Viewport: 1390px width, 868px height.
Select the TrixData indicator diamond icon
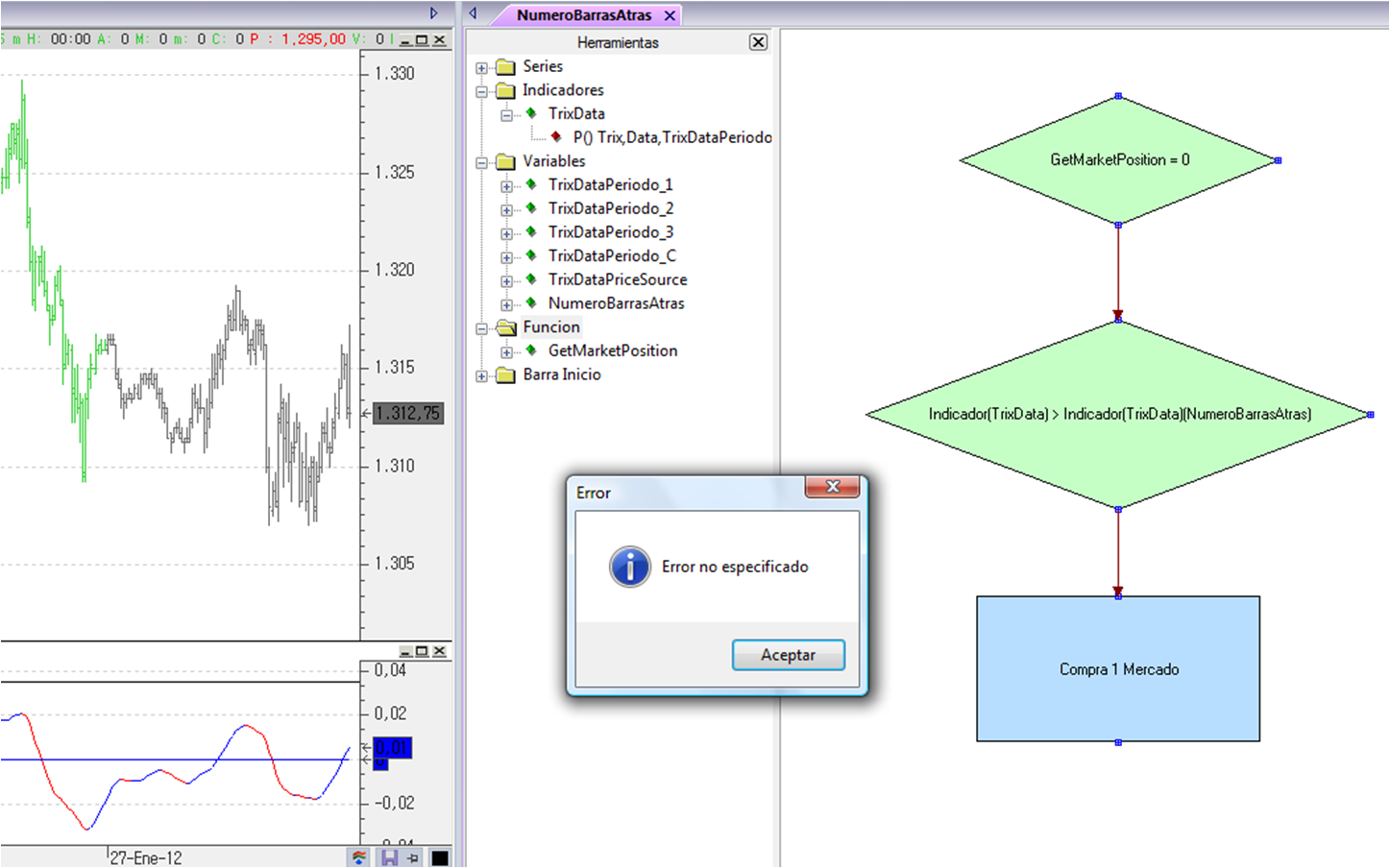click(x=531, y=113)
